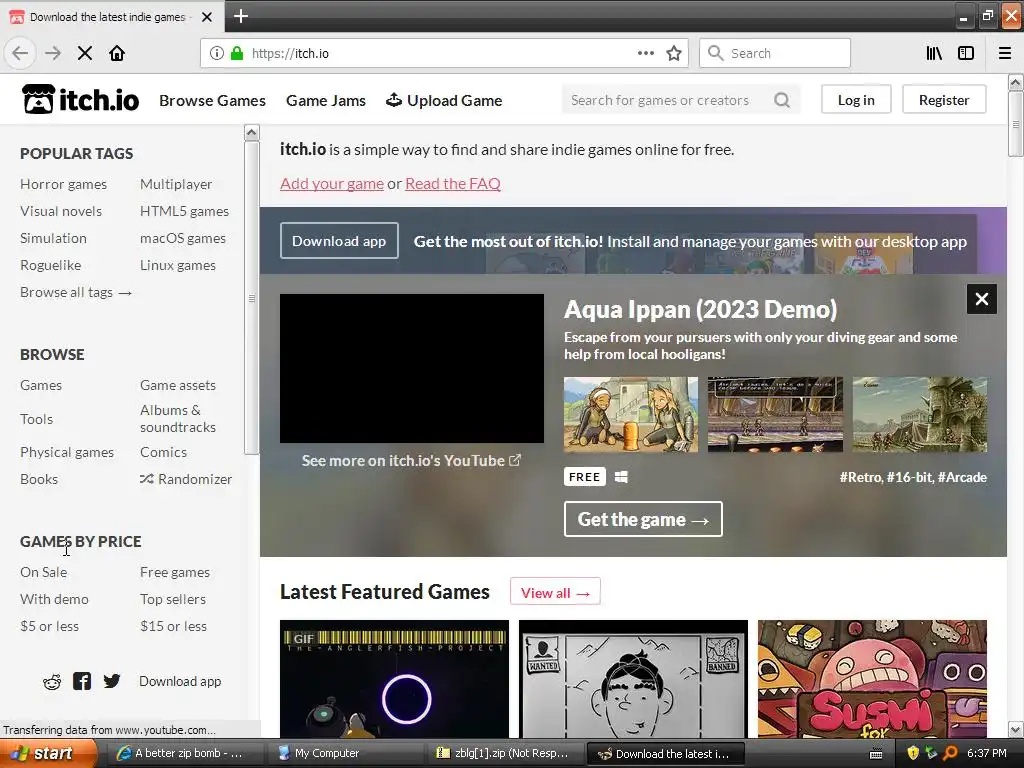This screenshot has width=1024, height=768.
Task: Open the browser home page icon
Action: pos(117,53)
